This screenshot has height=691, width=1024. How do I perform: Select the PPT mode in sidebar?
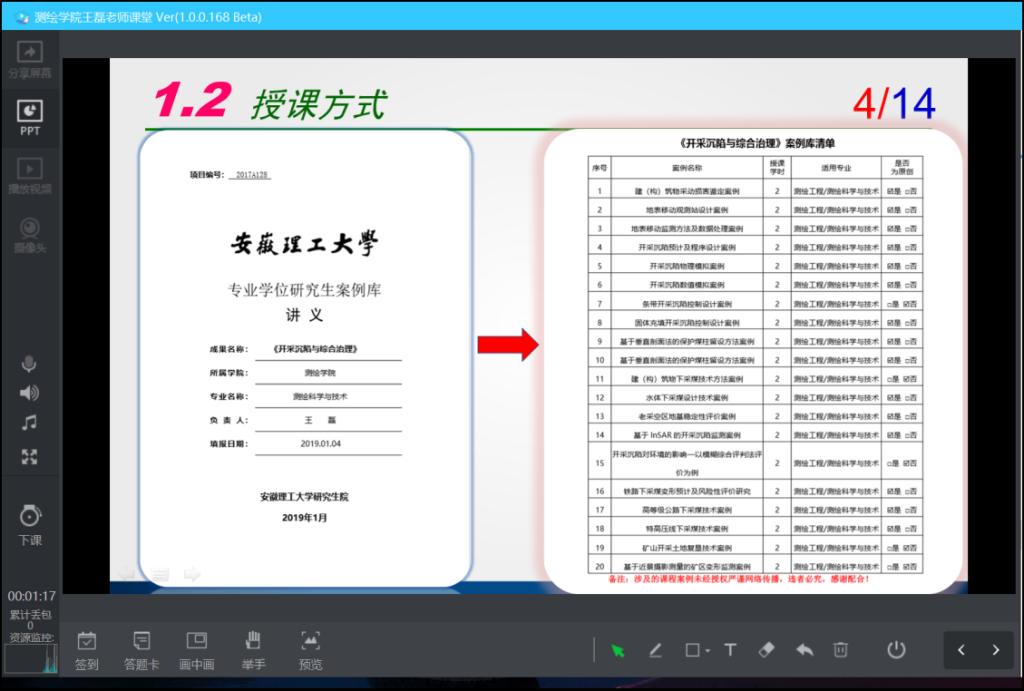[30, 116]
